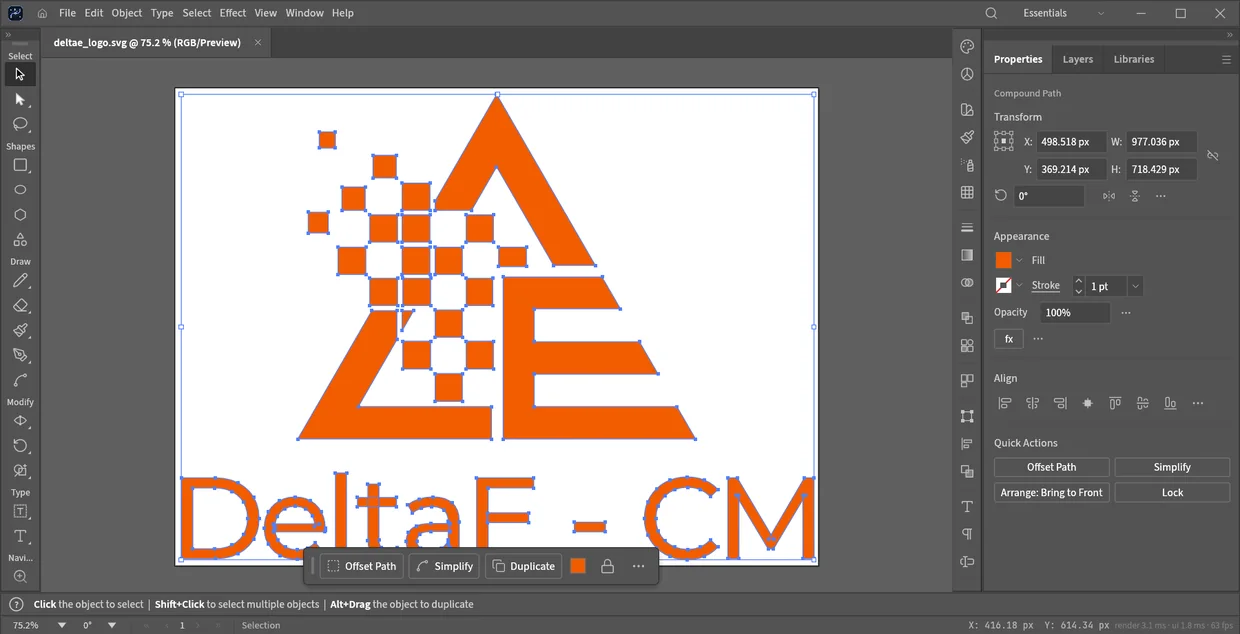Click Duplicate in floating task bar
1240x634 pixels.
click(x=523, y=566)
